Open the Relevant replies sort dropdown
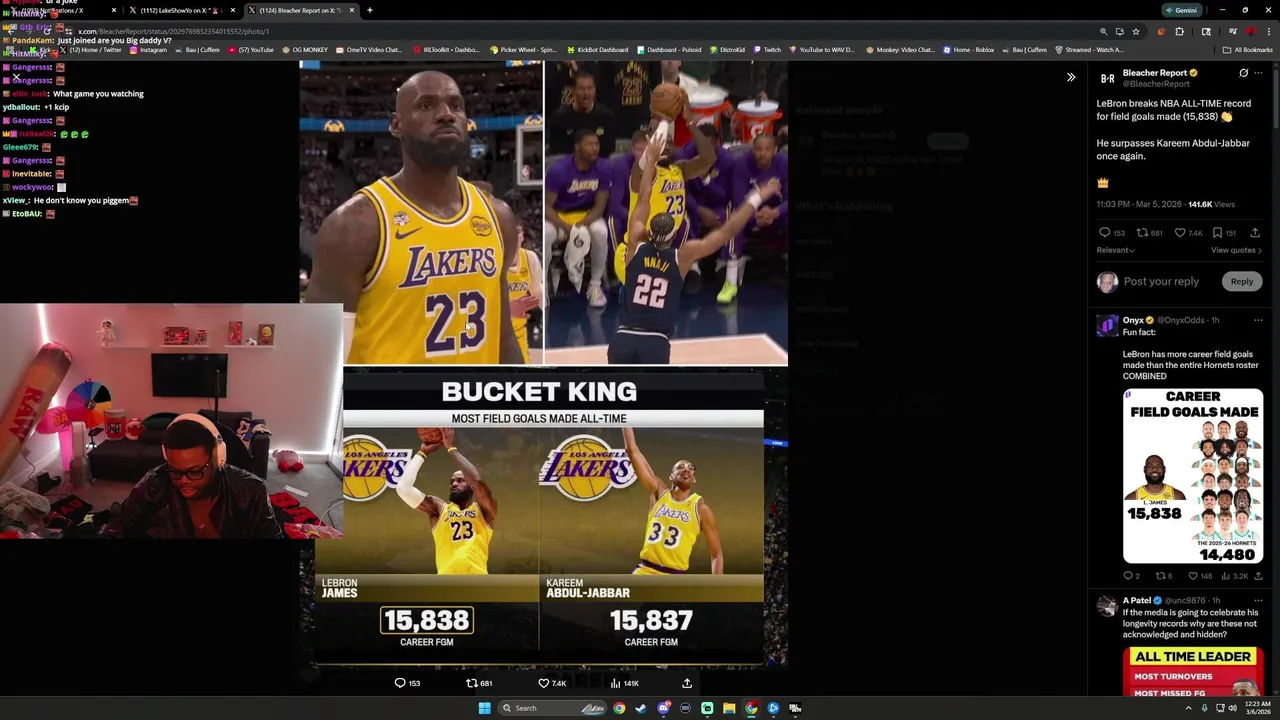Viewport: 1280px width, 720px height. (x=1115, y=250)
